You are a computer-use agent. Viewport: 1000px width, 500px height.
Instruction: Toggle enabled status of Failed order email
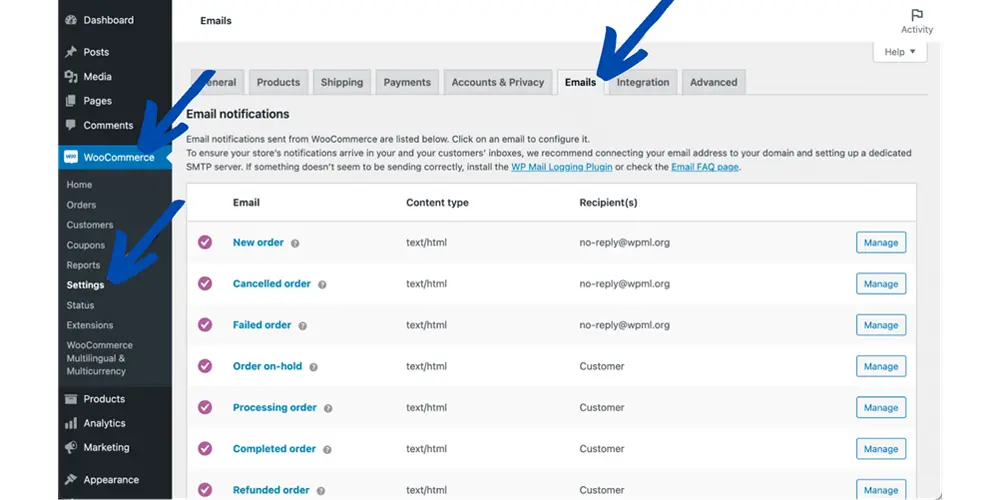pos(205,325)
